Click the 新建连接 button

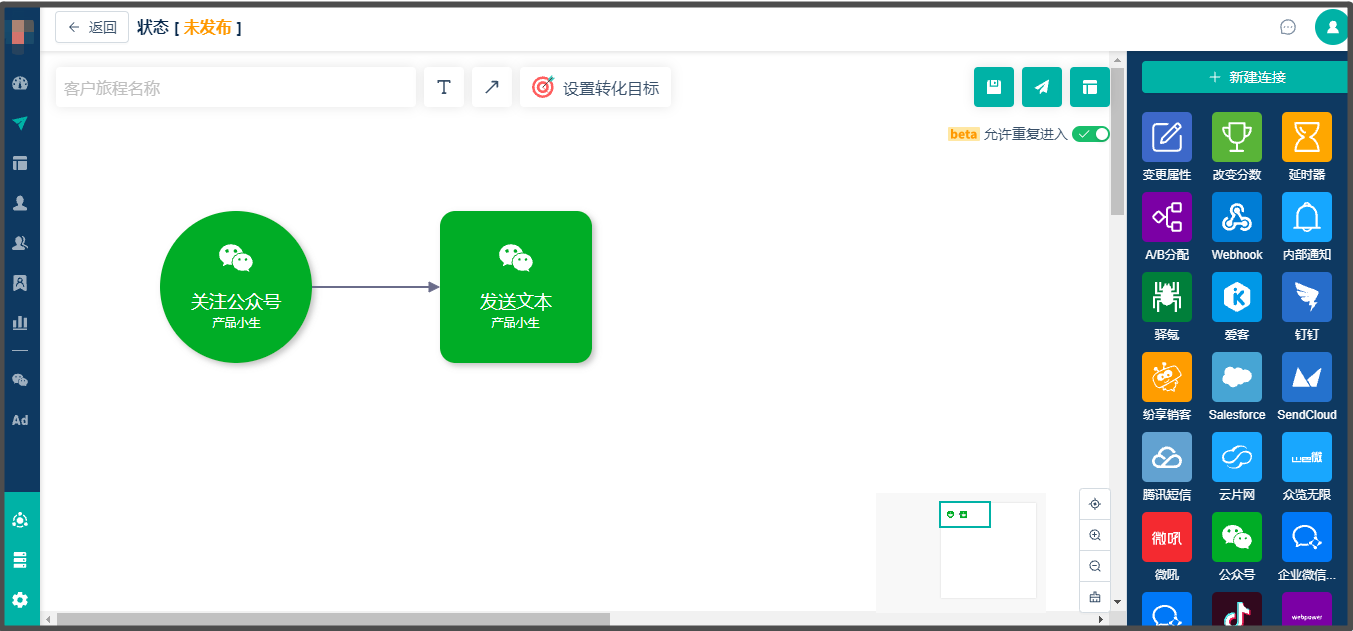[1246, 77]
